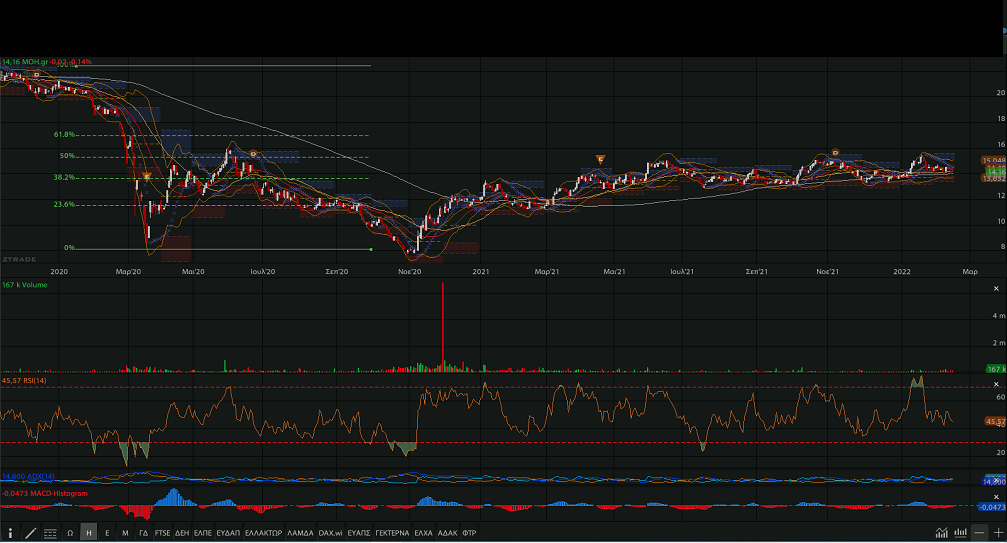Zoom in with the plus icon

click(x=998, y=532)
